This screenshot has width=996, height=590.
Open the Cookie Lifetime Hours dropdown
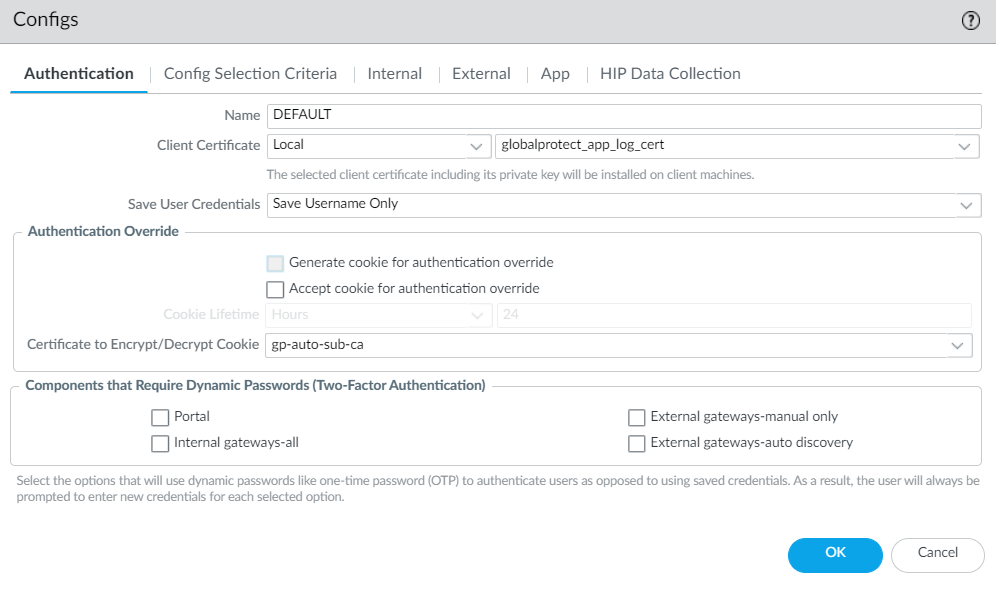coord(379,315)
